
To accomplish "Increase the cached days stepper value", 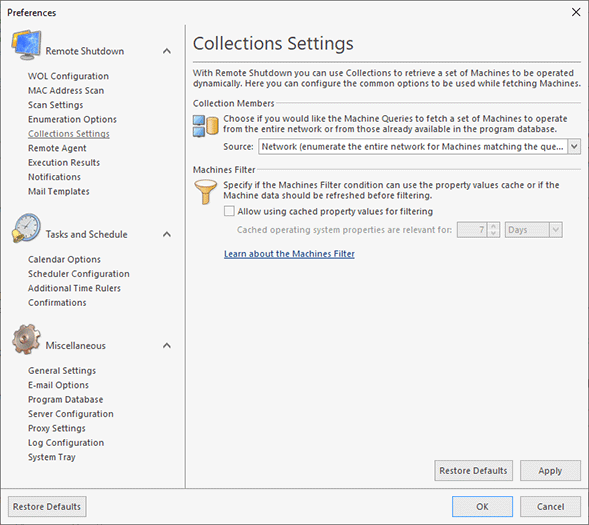I will (494, 226).
